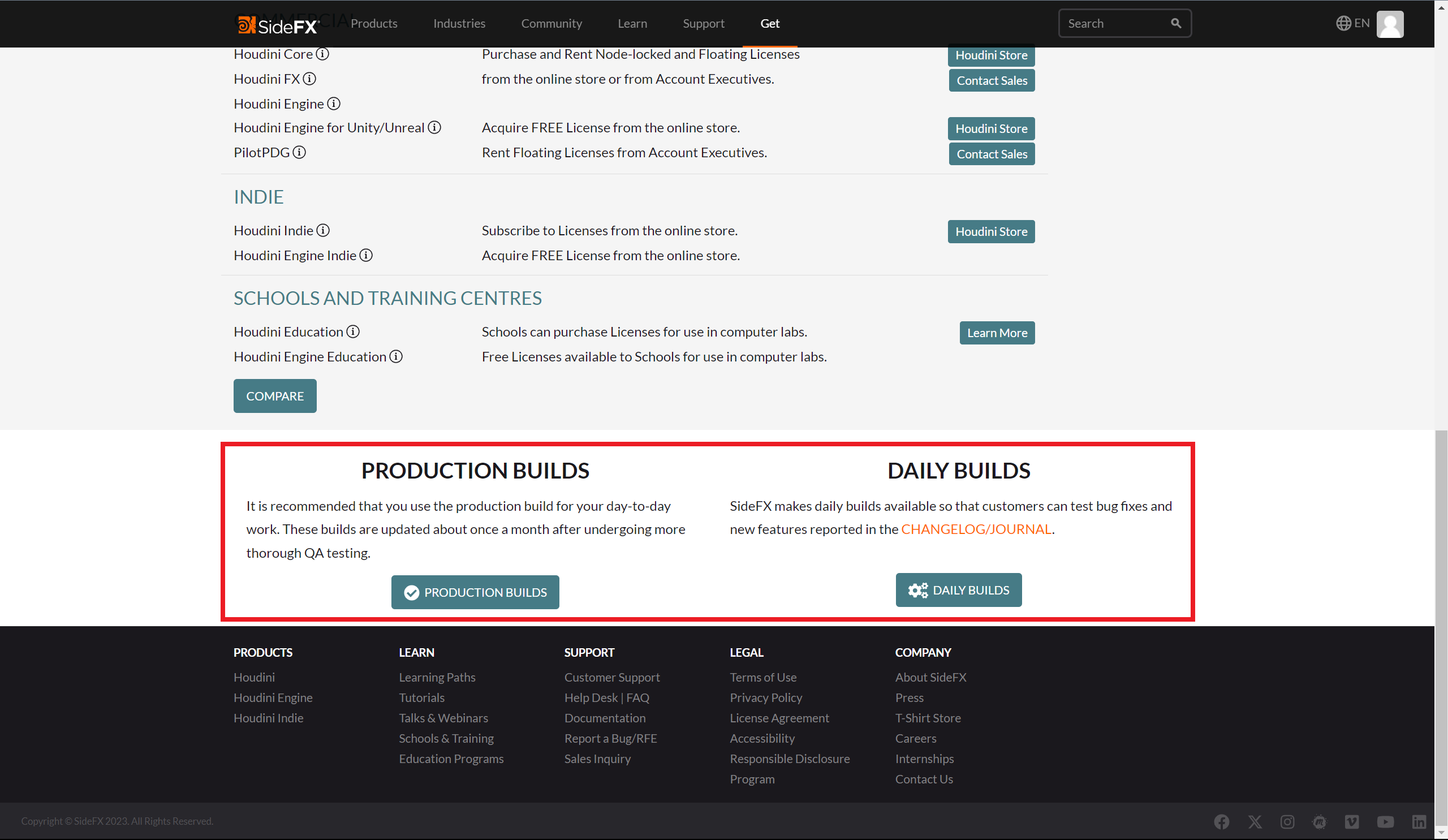Open Tutorials footer link

point(422,697)
